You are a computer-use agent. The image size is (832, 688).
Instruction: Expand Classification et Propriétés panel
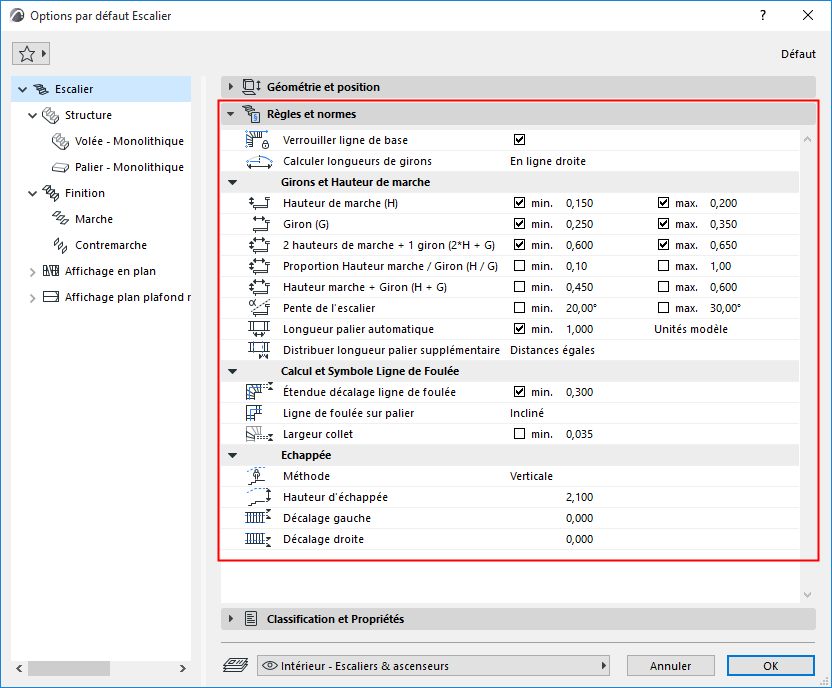coord(231,619)
